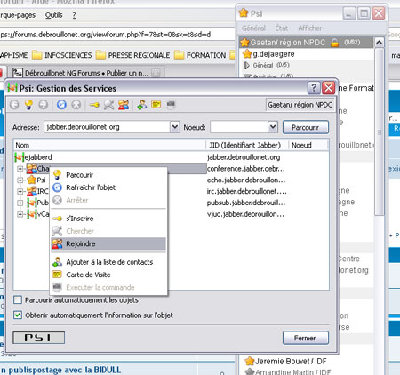Click the account button at the toolbar's right end
Screen dimensions: 400x375
300,105
